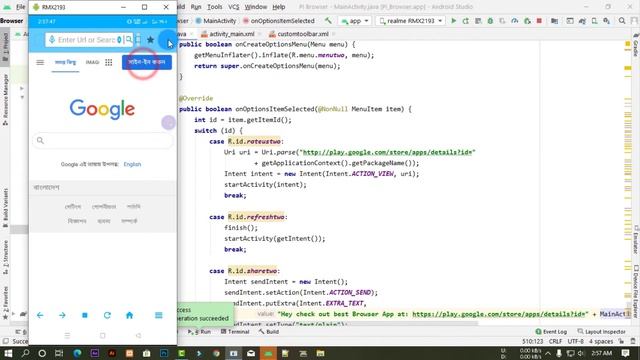Tap the Android recents button on phone
The width and height of the screenshot is (640, 360).
67,336
